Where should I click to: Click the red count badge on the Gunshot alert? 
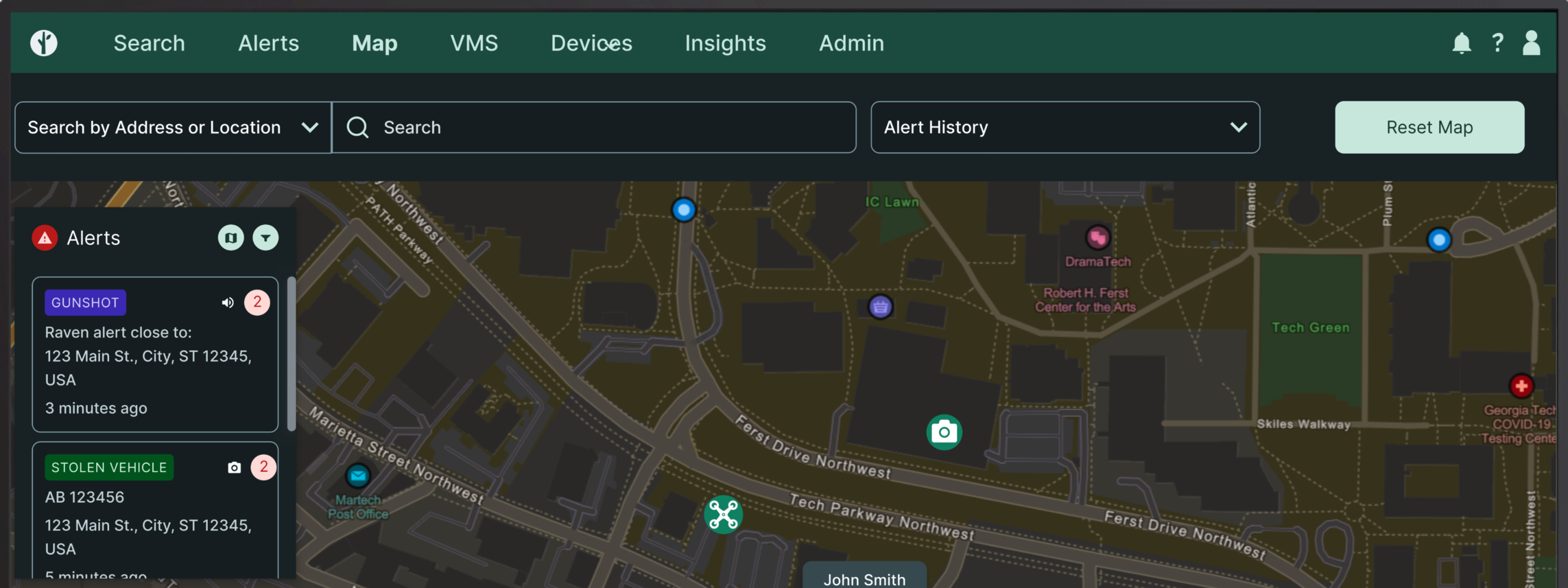click(x=257, y=303)
